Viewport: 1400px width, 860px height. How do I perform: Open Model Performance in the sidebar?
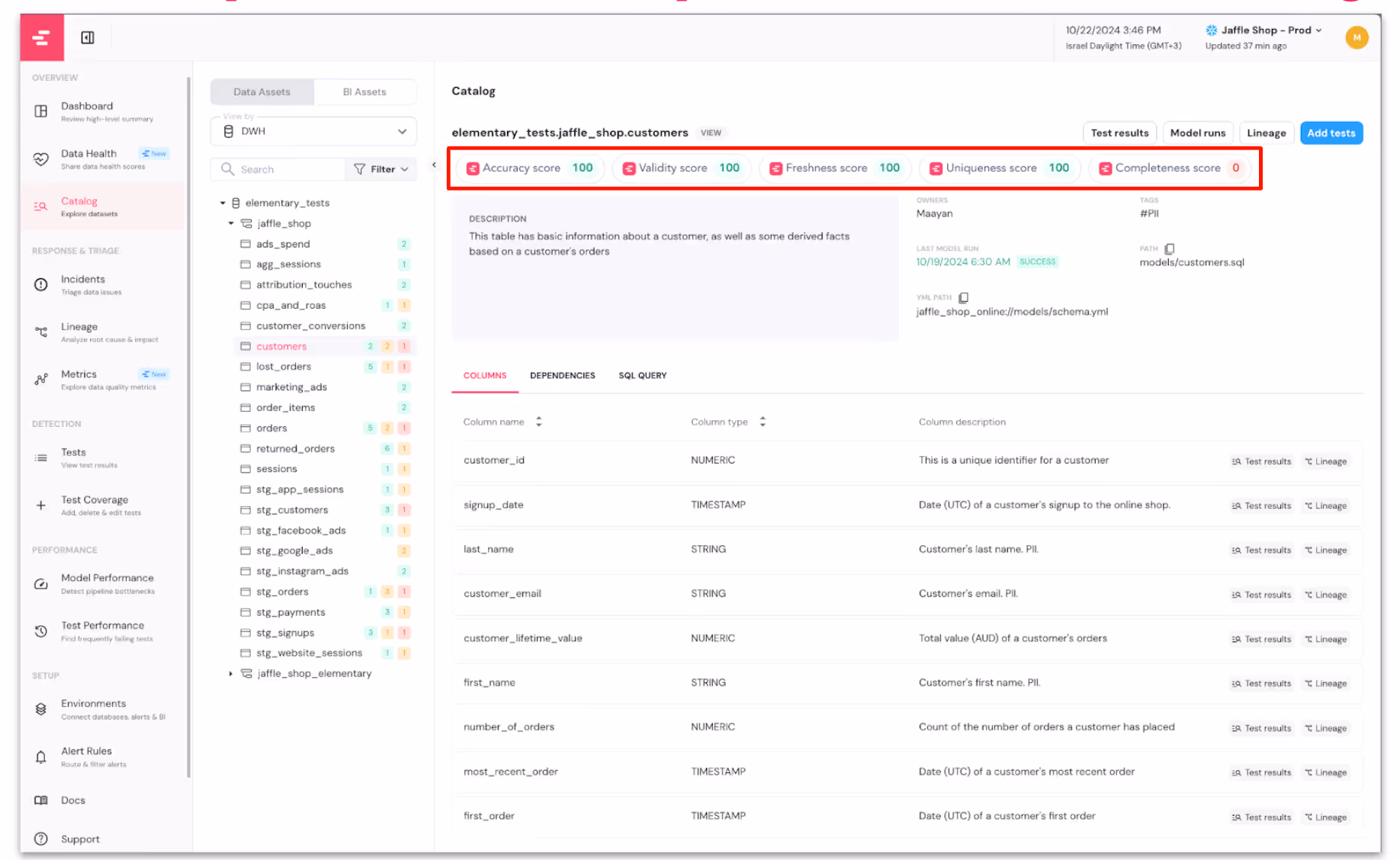pos(42,583)
